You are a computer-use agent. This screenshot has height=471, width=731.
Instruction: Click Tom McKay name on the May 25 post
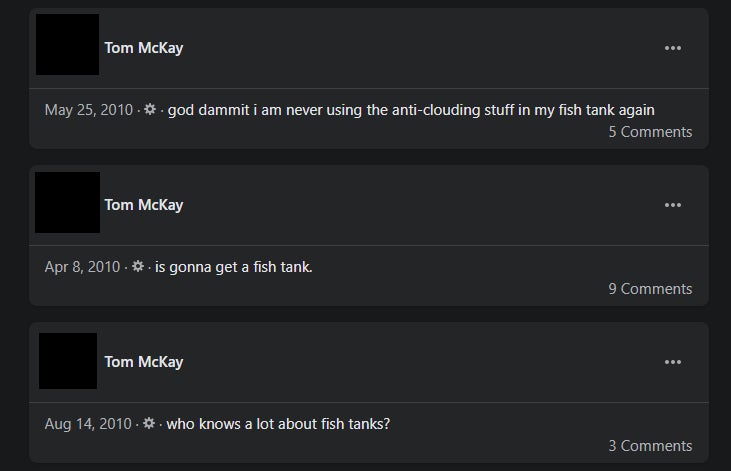pos(143,48)
